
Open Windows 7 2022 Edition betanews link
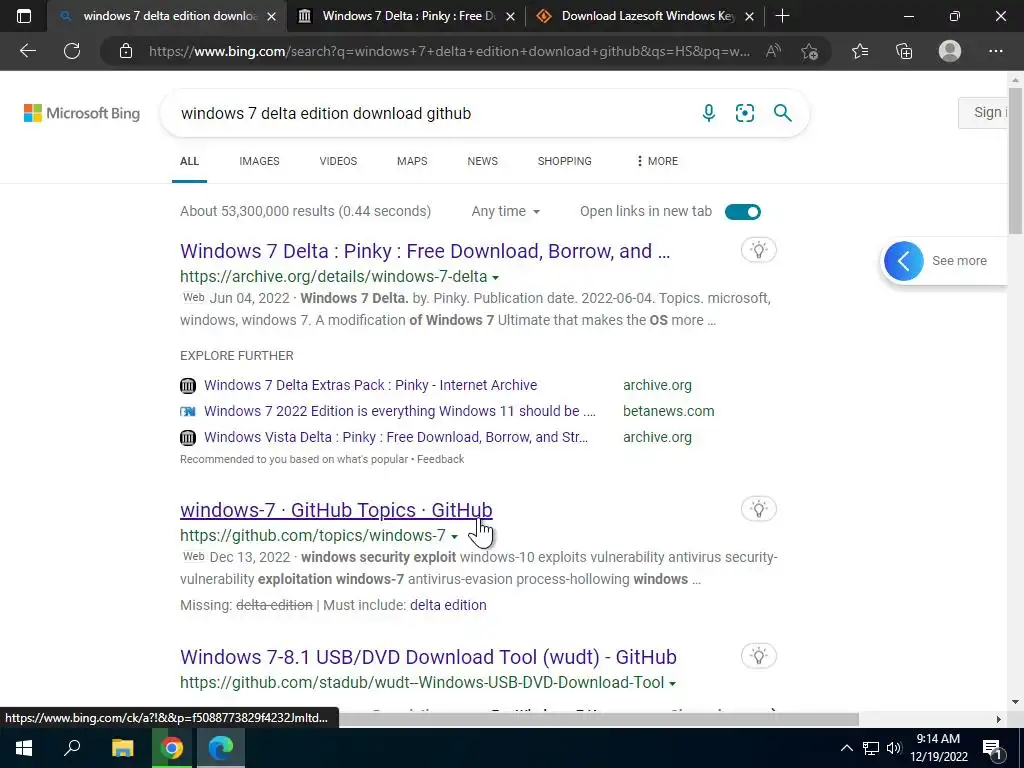[x=400, y=411]
